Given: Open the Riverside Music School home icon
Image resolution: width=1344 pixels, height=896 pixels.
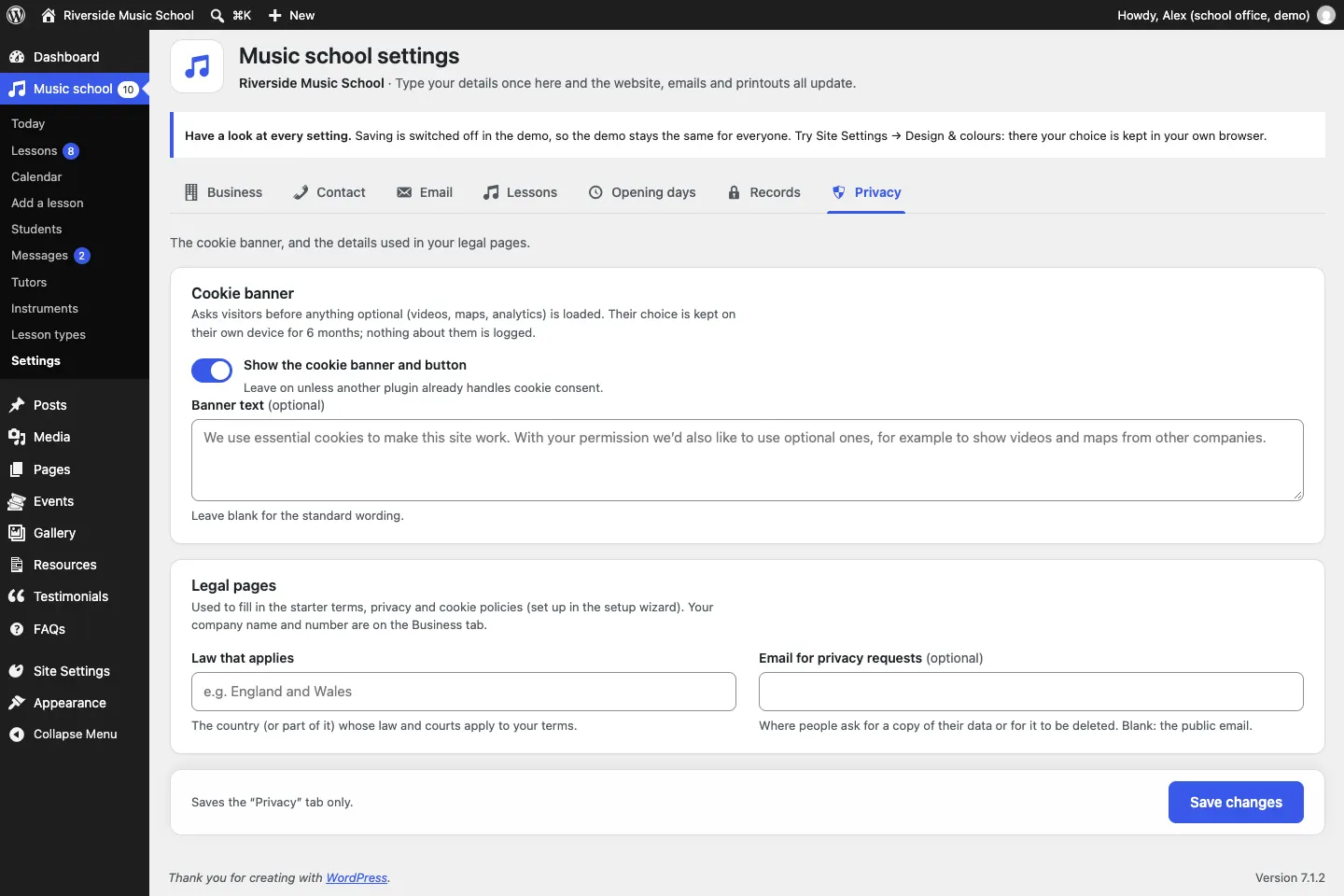Looking at the screenshot, I should coord(49,15).
